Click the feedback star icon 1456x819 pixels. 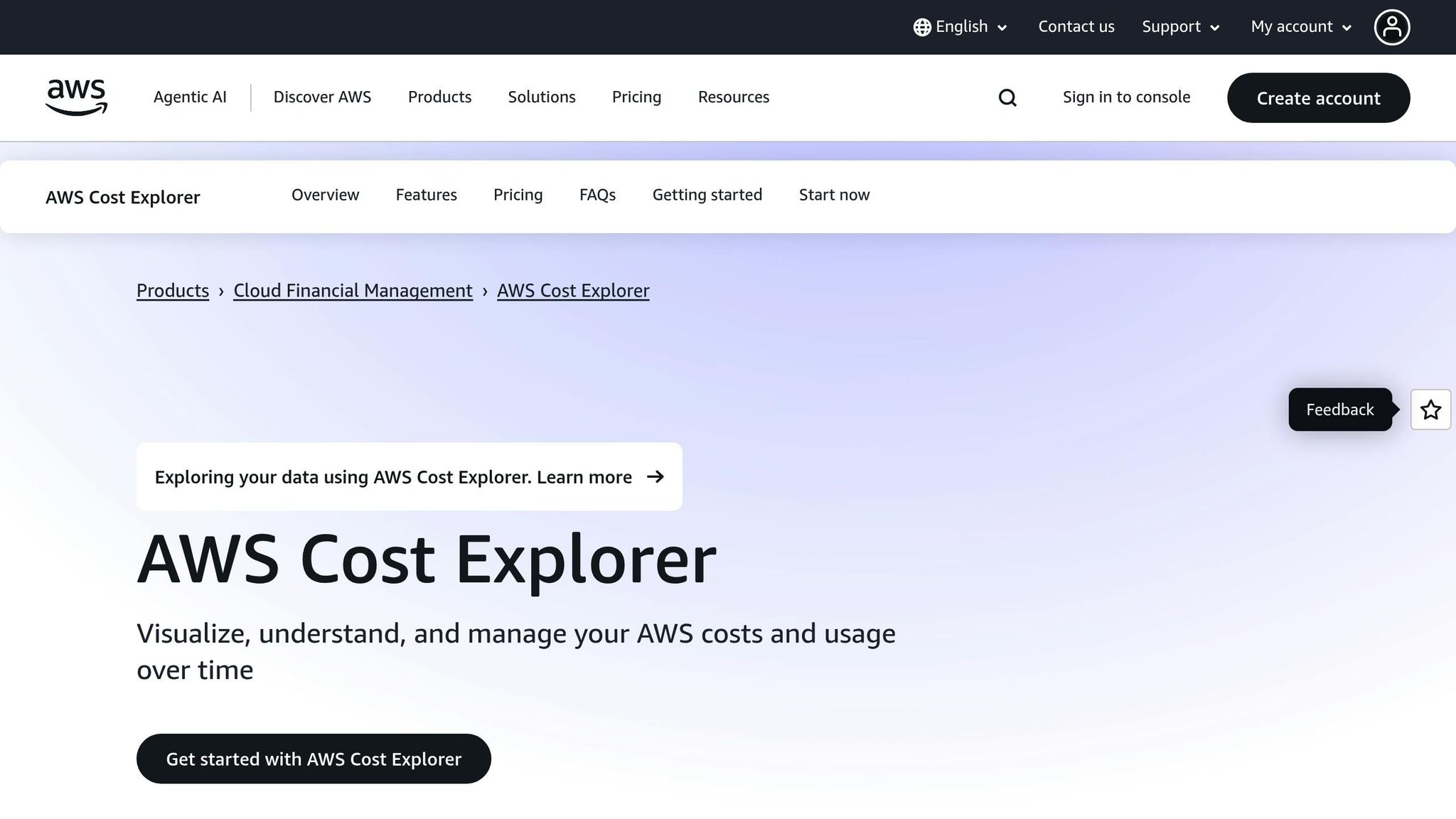pyautogui.click(x=1430, y=409)
